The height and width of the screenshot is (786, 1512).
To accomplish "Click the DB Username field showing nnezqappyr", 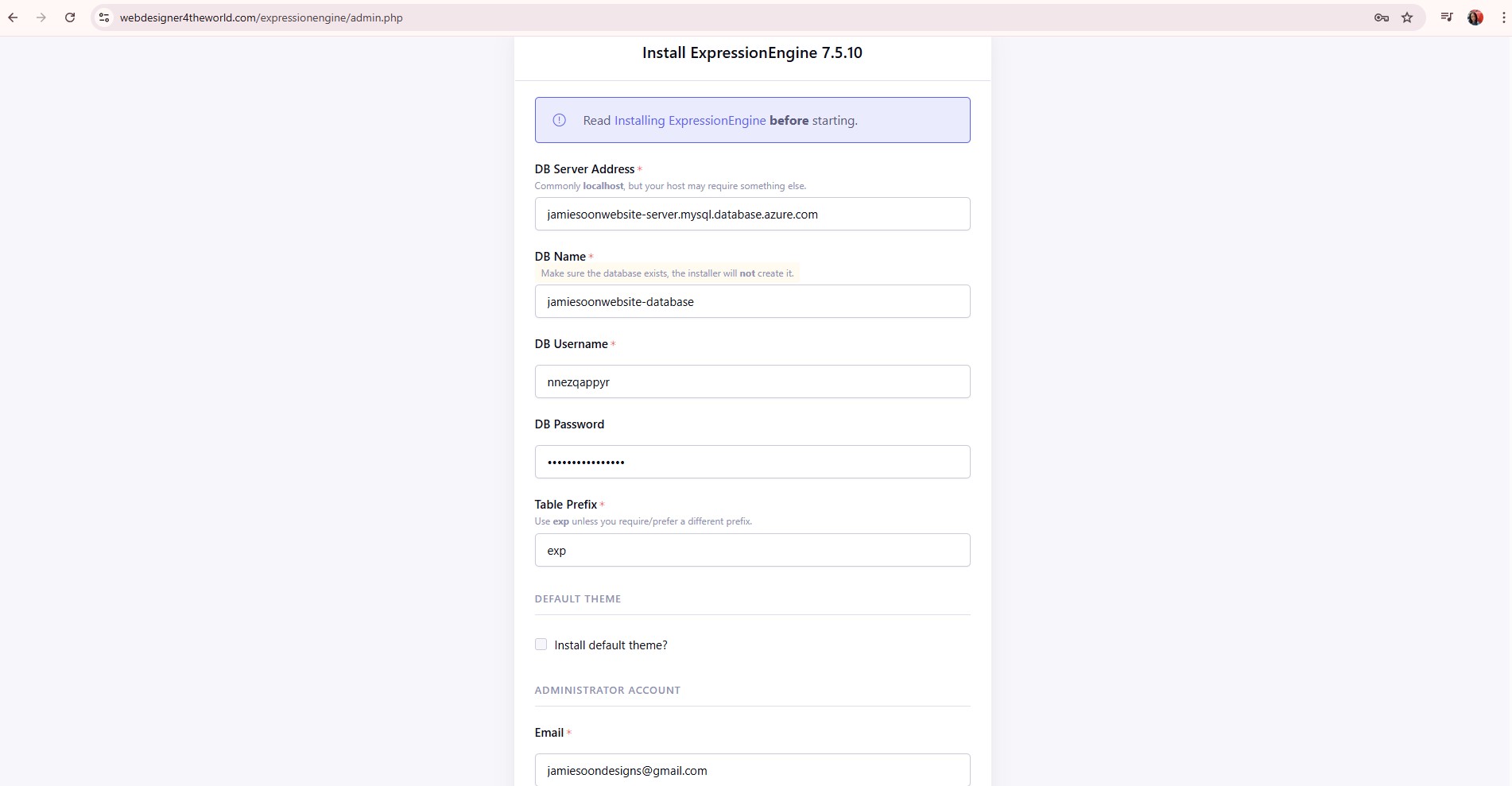I will [x=752, y=381].
